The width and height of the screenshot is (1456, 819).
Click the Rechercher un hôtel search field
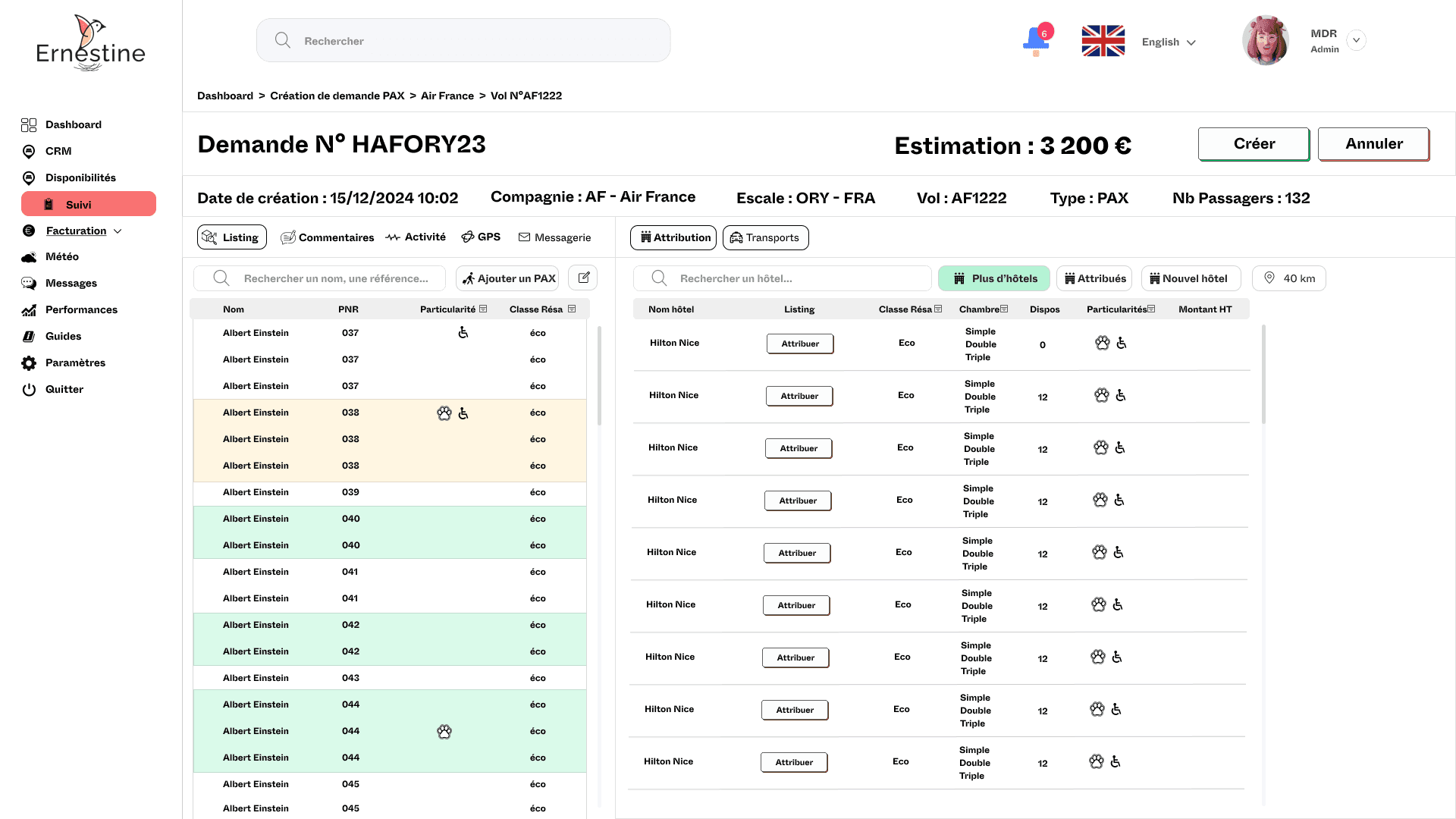pos(781,278)
